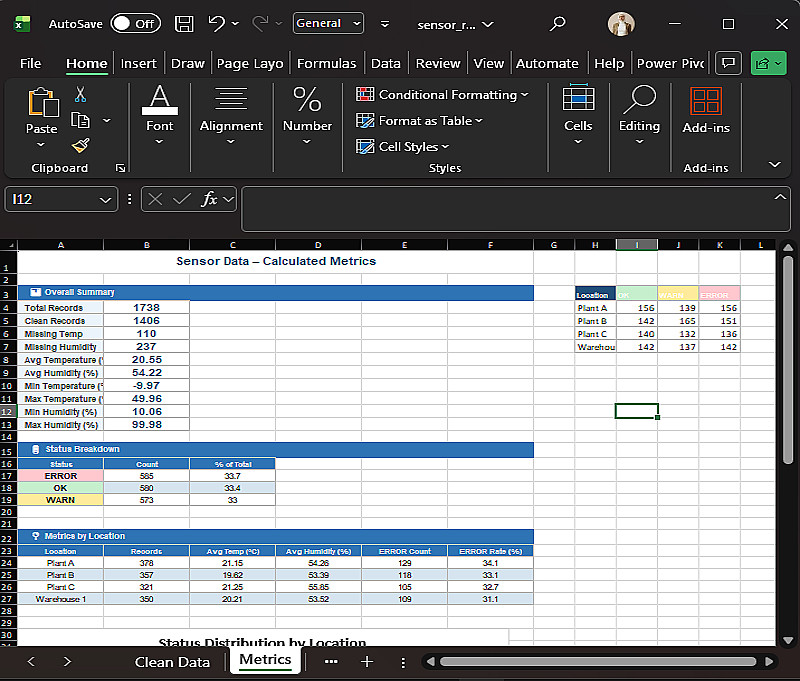Open the General sensitivity label dropdown
800x681 pixels.
[328, 23]
